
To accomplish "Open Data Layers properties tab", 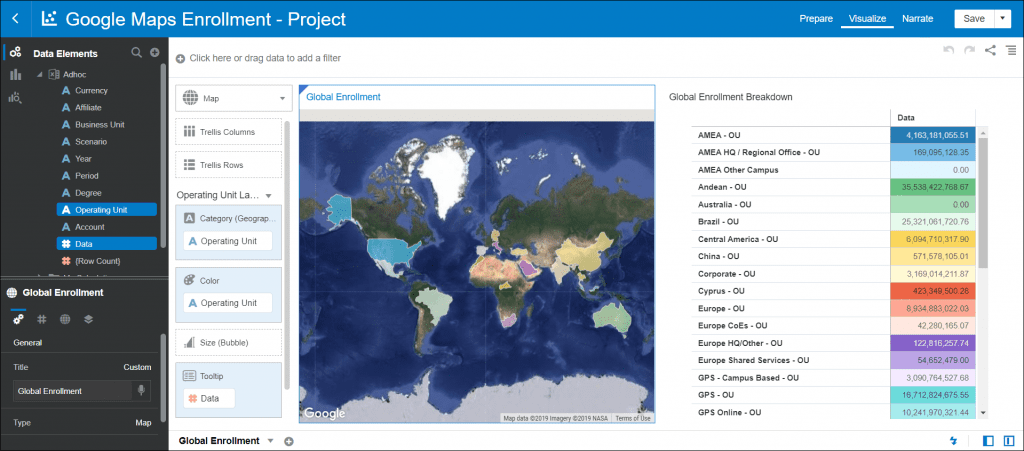I will (88, 319).
